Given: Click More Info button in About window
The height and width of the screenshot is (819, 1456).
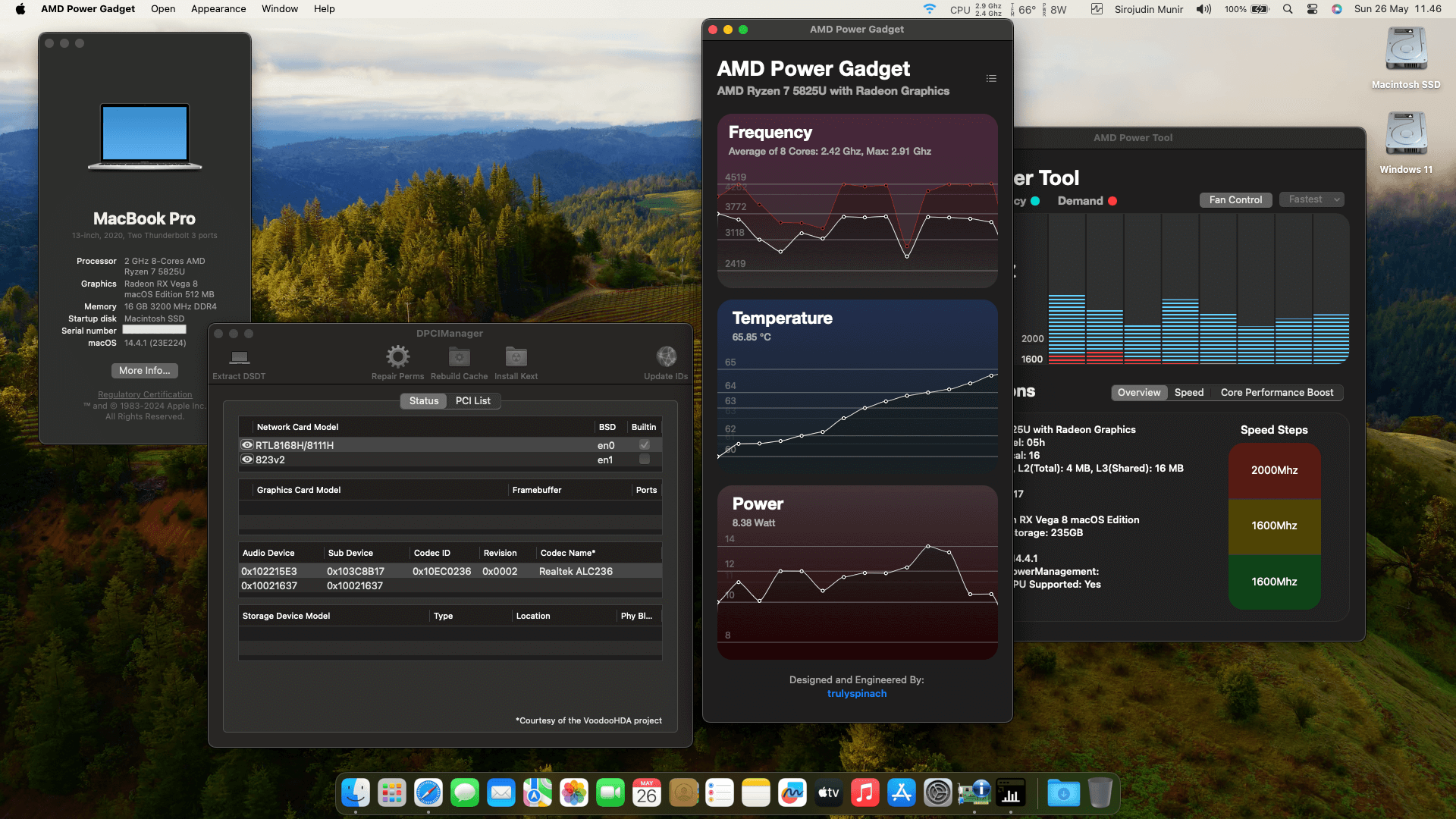Looking at the screenshot, I should pyautogui.click(x=145, y=371).
